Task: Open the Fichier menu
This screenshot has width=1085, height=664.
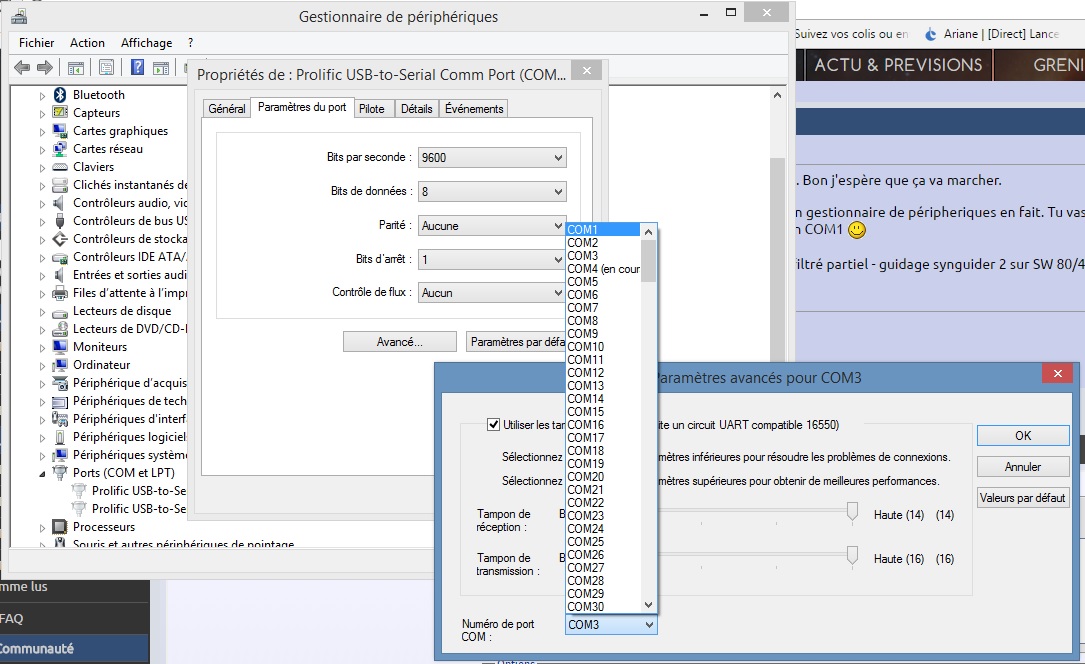Action: (x=37, y=43)
